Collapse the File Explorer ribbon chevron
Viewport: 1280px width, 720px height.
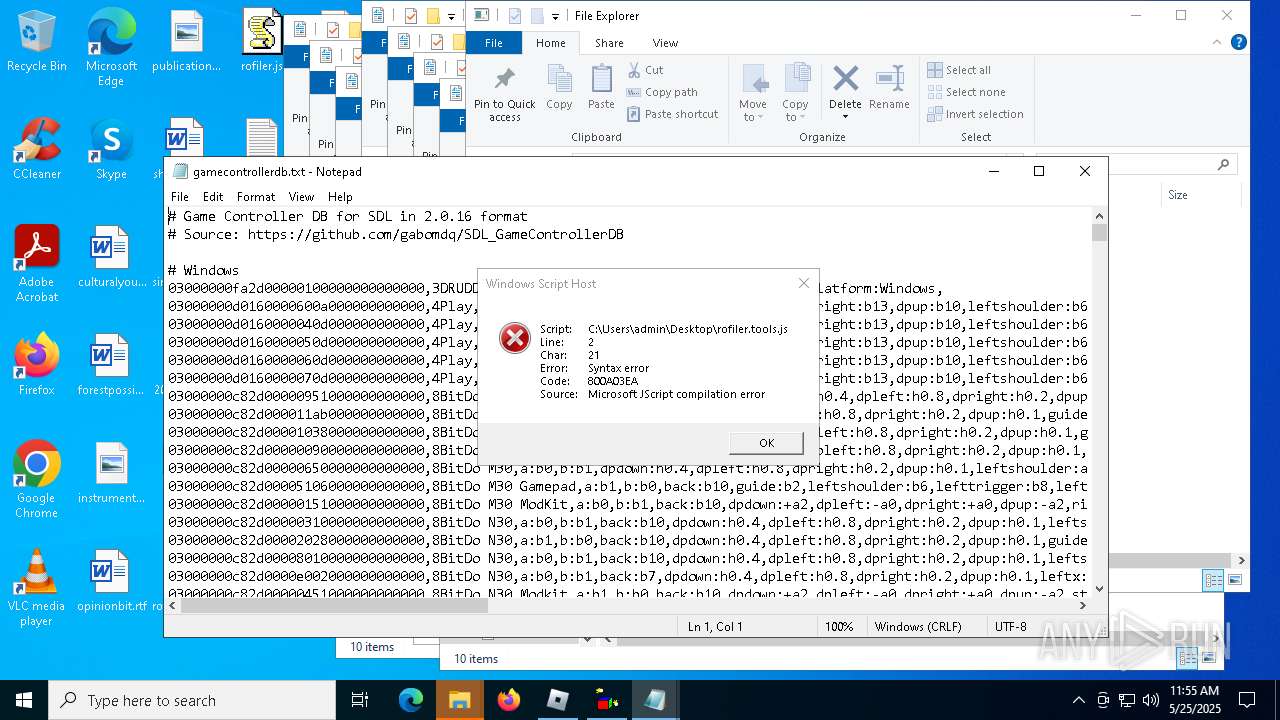[1217, 43]
